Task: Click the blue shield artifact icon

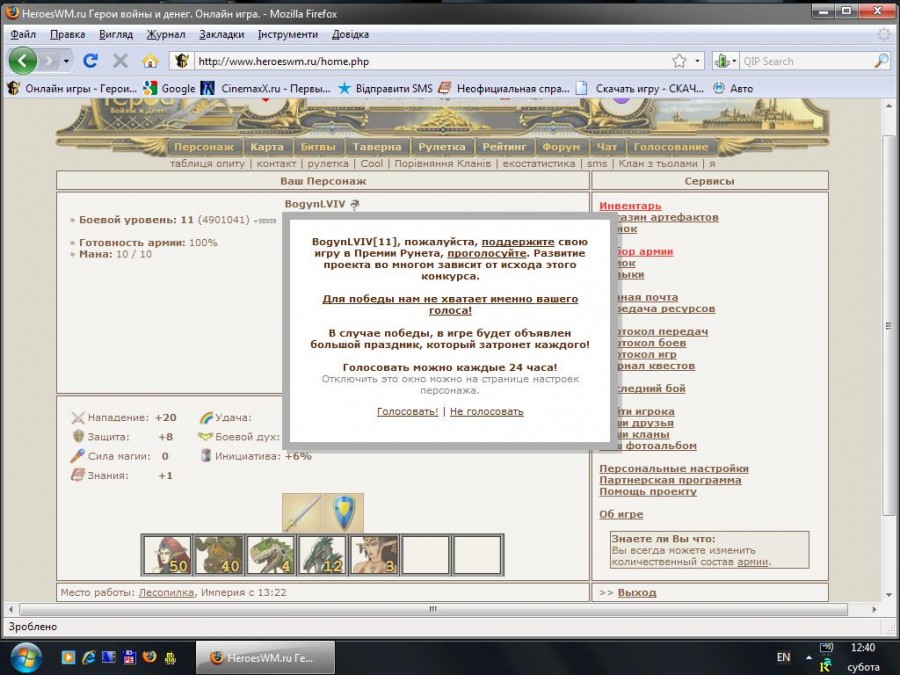Action: point(343,513)
